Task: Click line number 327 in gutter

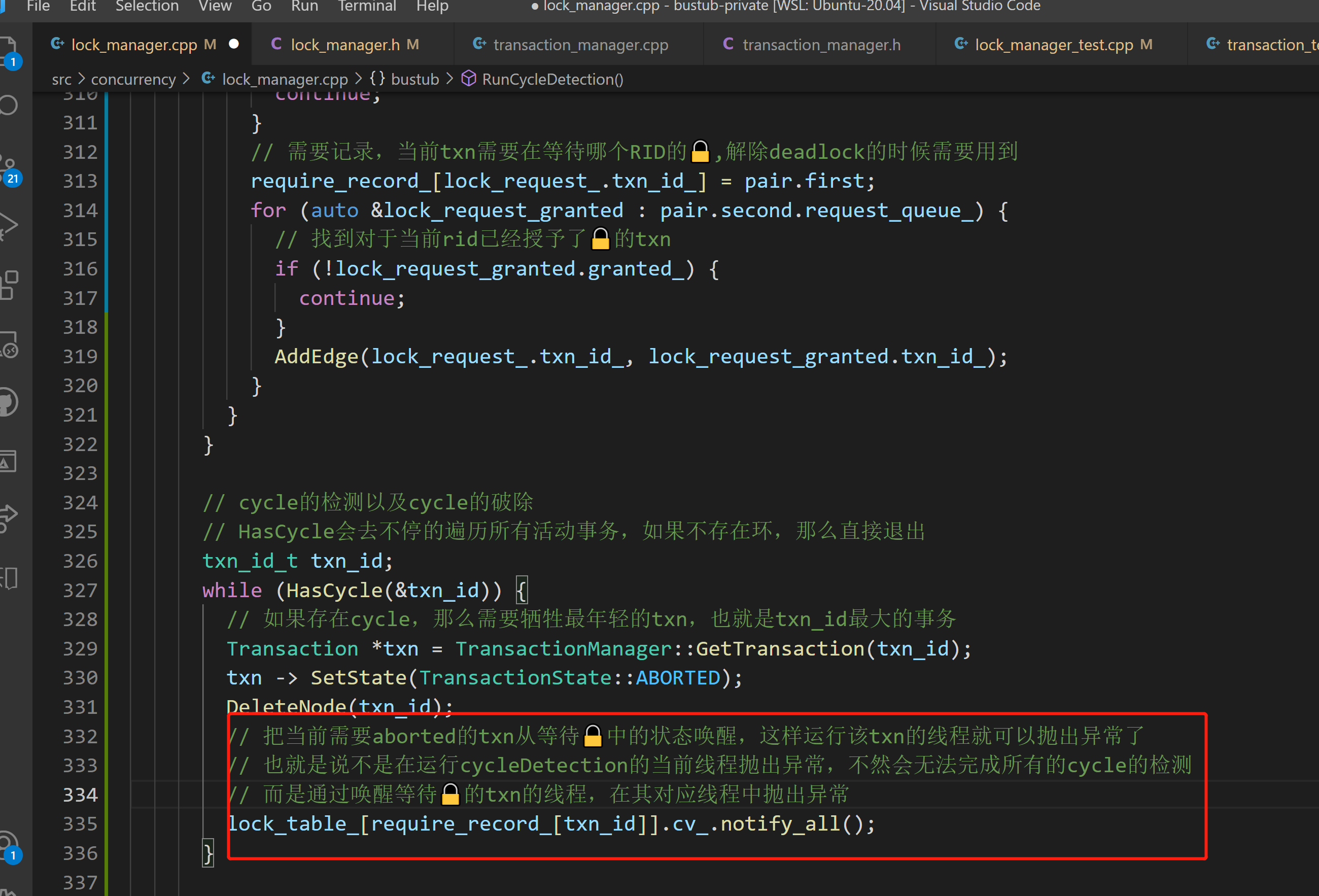Action: [80, 590]
